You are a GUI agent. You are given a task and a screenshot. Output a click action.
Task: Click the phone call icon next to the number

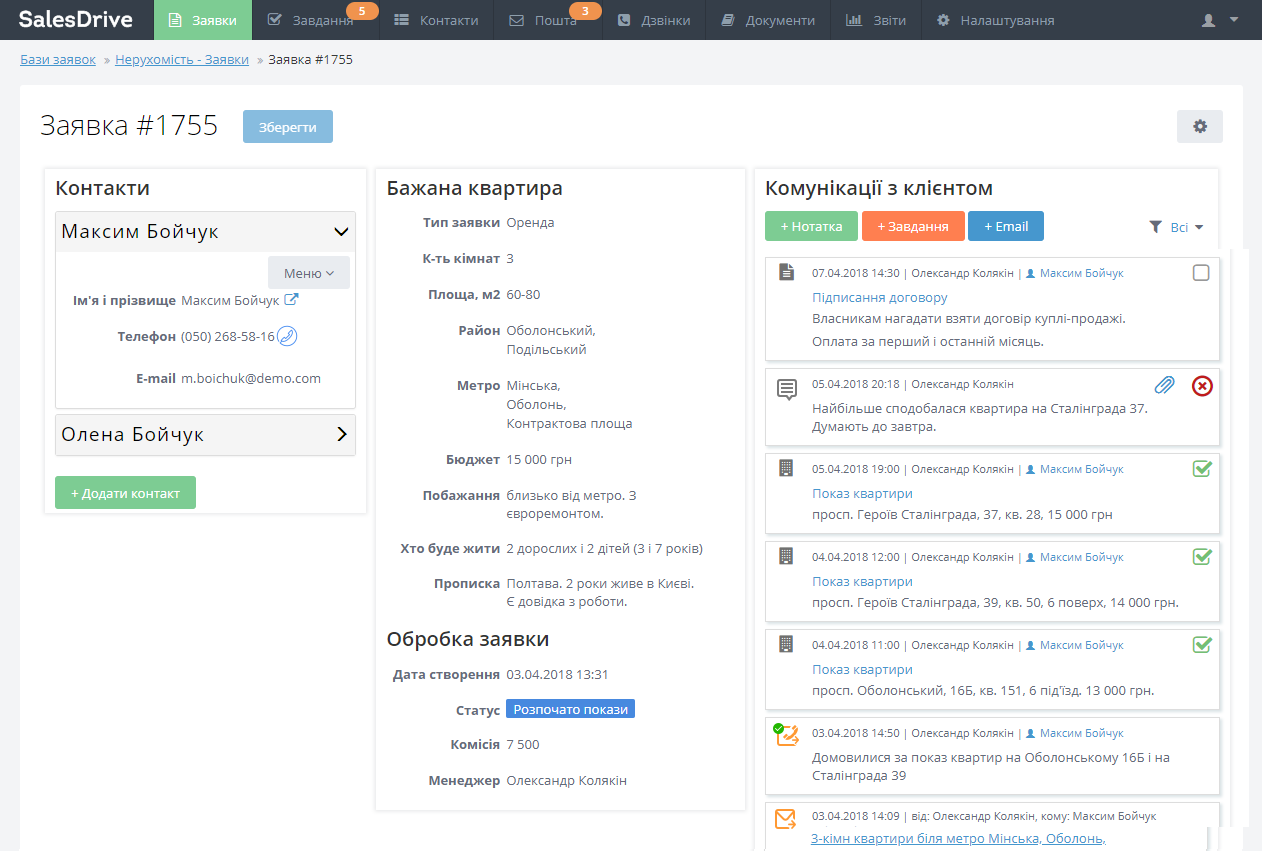tap(287, 336)
